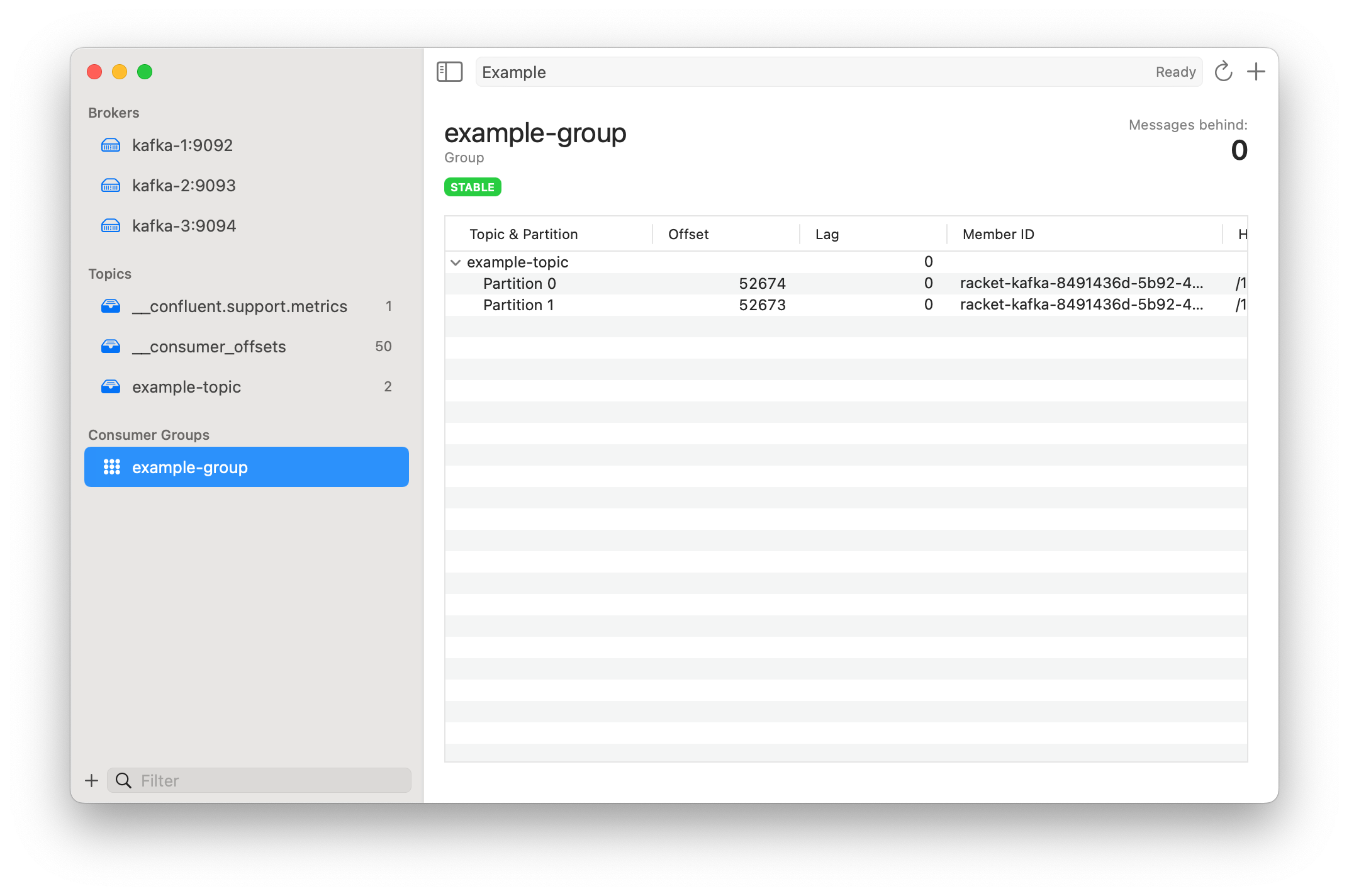Click the topic icon next to example-topic in sidebar
The height and width of the screenshot is (896, 1349).
[111, 387]
